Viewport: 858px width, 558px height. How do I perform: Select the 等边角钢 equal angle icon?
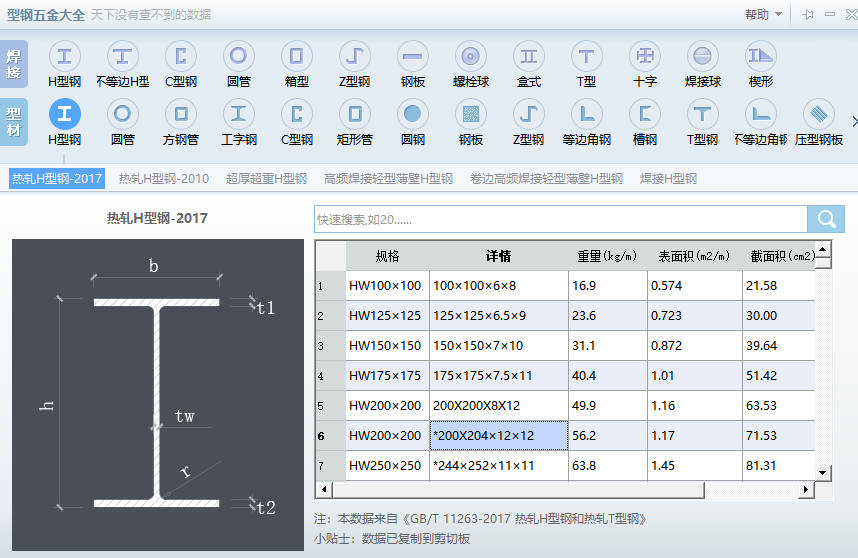tap(587, 114)
